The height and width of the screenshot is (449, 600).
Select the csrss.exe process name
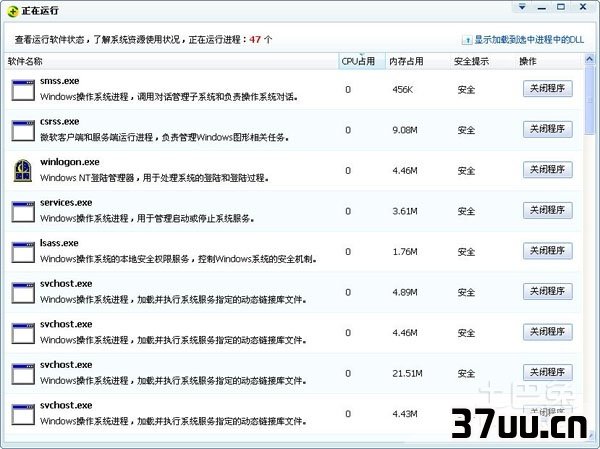click(x=60, y=122)
